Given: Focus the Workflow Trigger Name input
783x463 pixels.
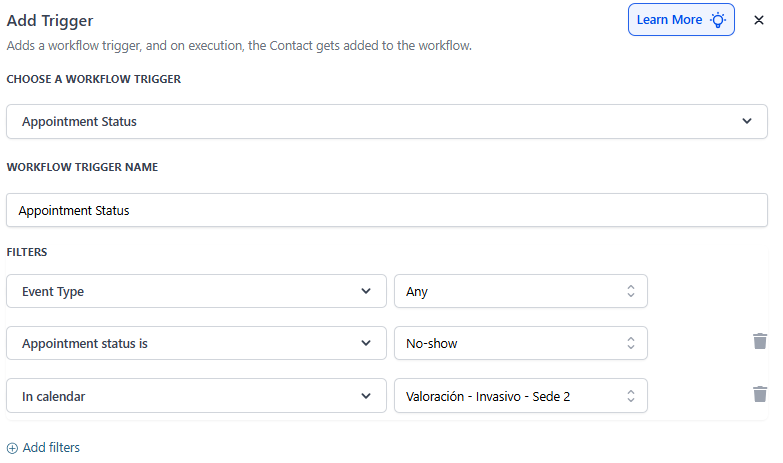Looking at the screenshot, I should pos(387,210).
